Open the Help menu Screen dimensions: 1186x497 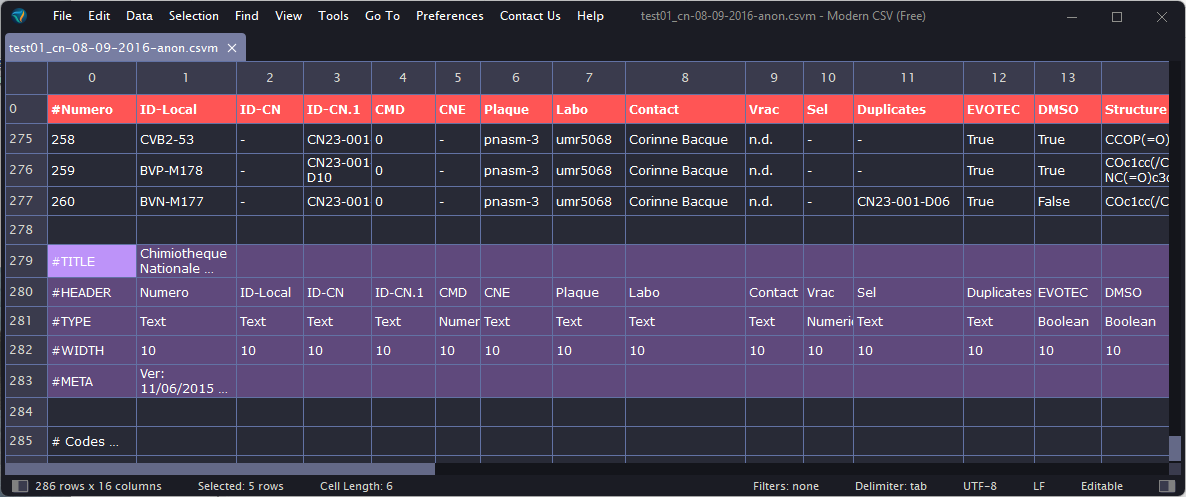click(590, 16)
